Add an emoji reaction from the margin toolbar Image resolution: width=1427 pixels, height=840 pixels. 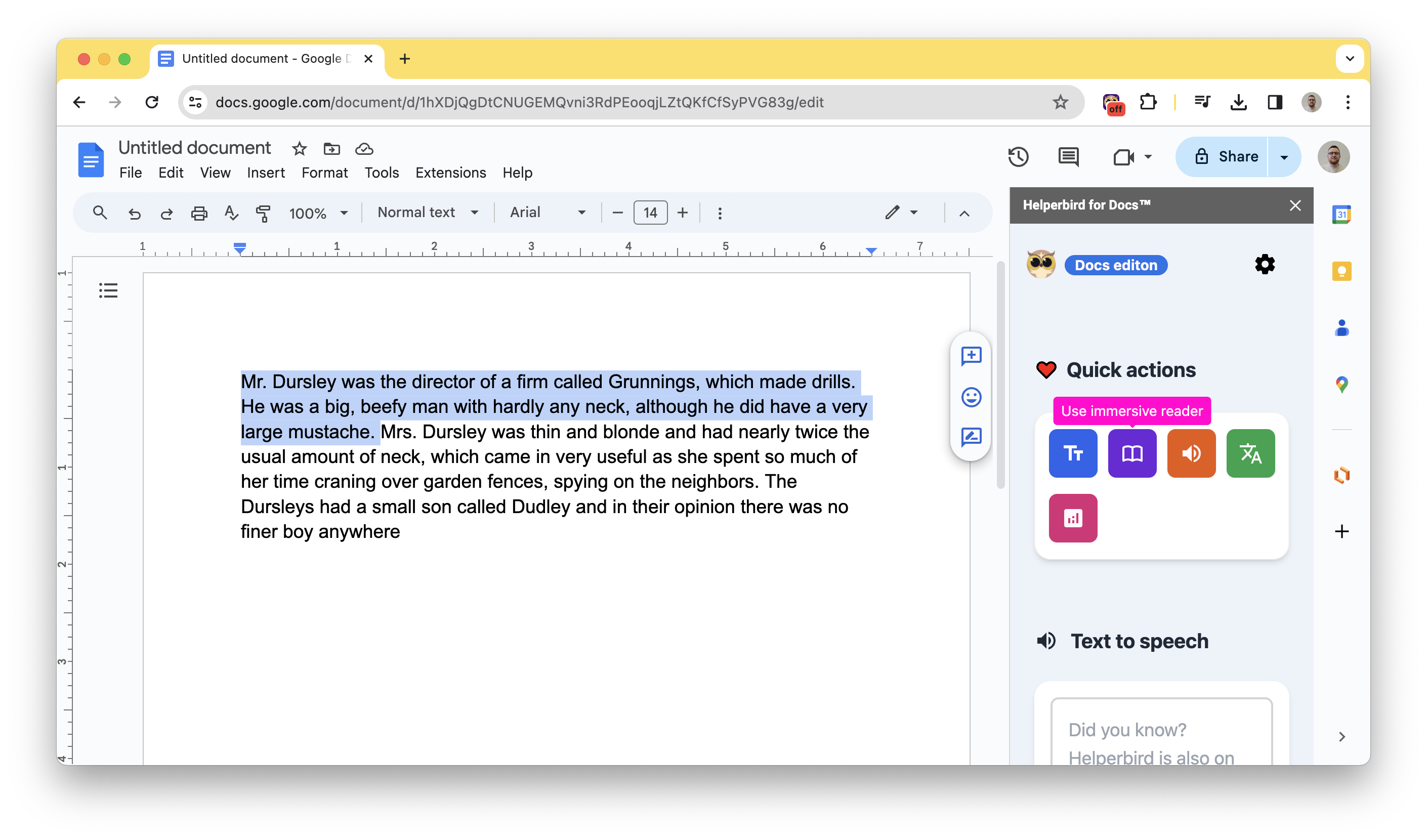pos(971,397)
